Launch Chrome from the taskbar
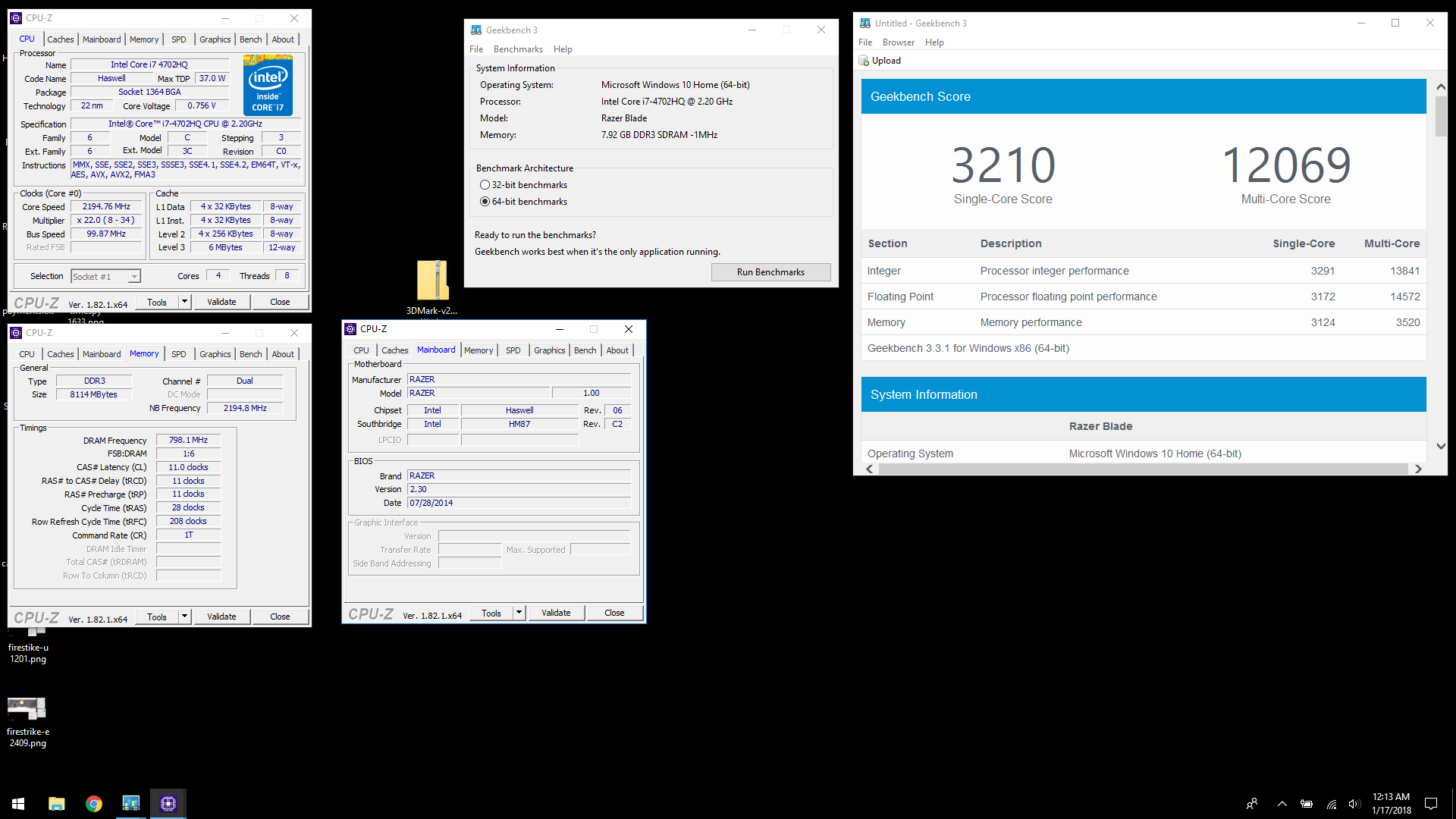The width and height of the screenshot is (1456, 819). (x=94, y=804)
